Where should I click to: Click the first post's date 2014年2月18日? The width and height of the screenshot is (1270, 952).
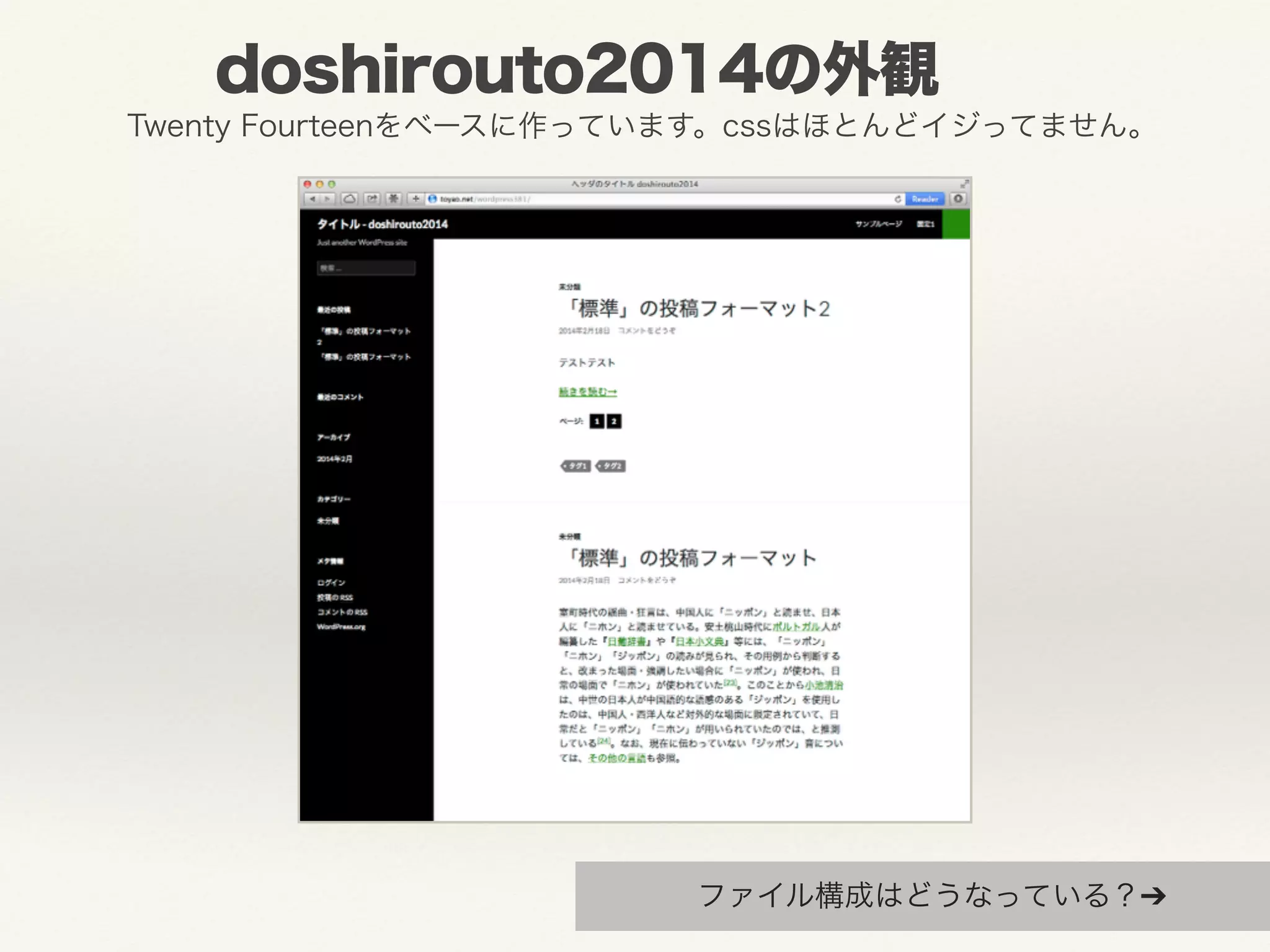pyautogui.click(x=584, y=331)
